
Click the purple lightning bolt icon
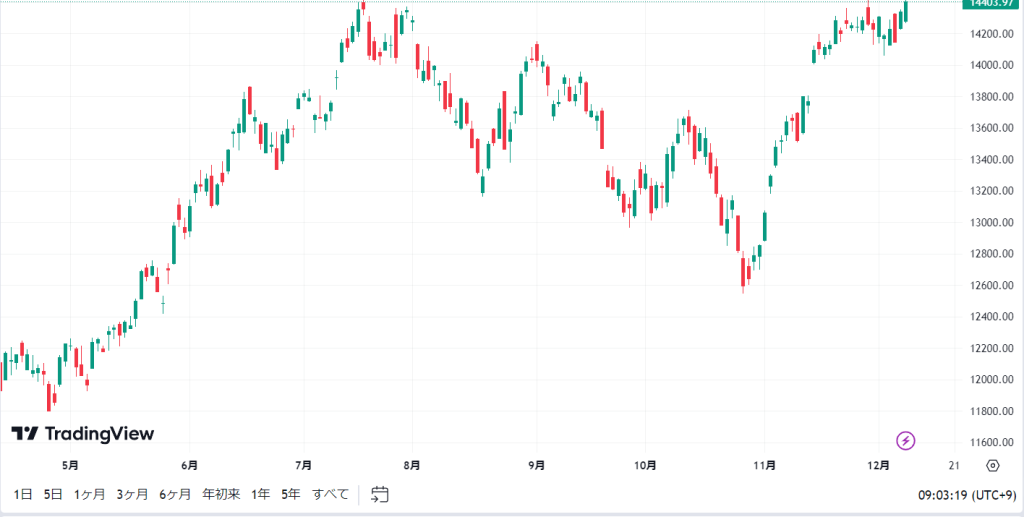click(905, 441)
